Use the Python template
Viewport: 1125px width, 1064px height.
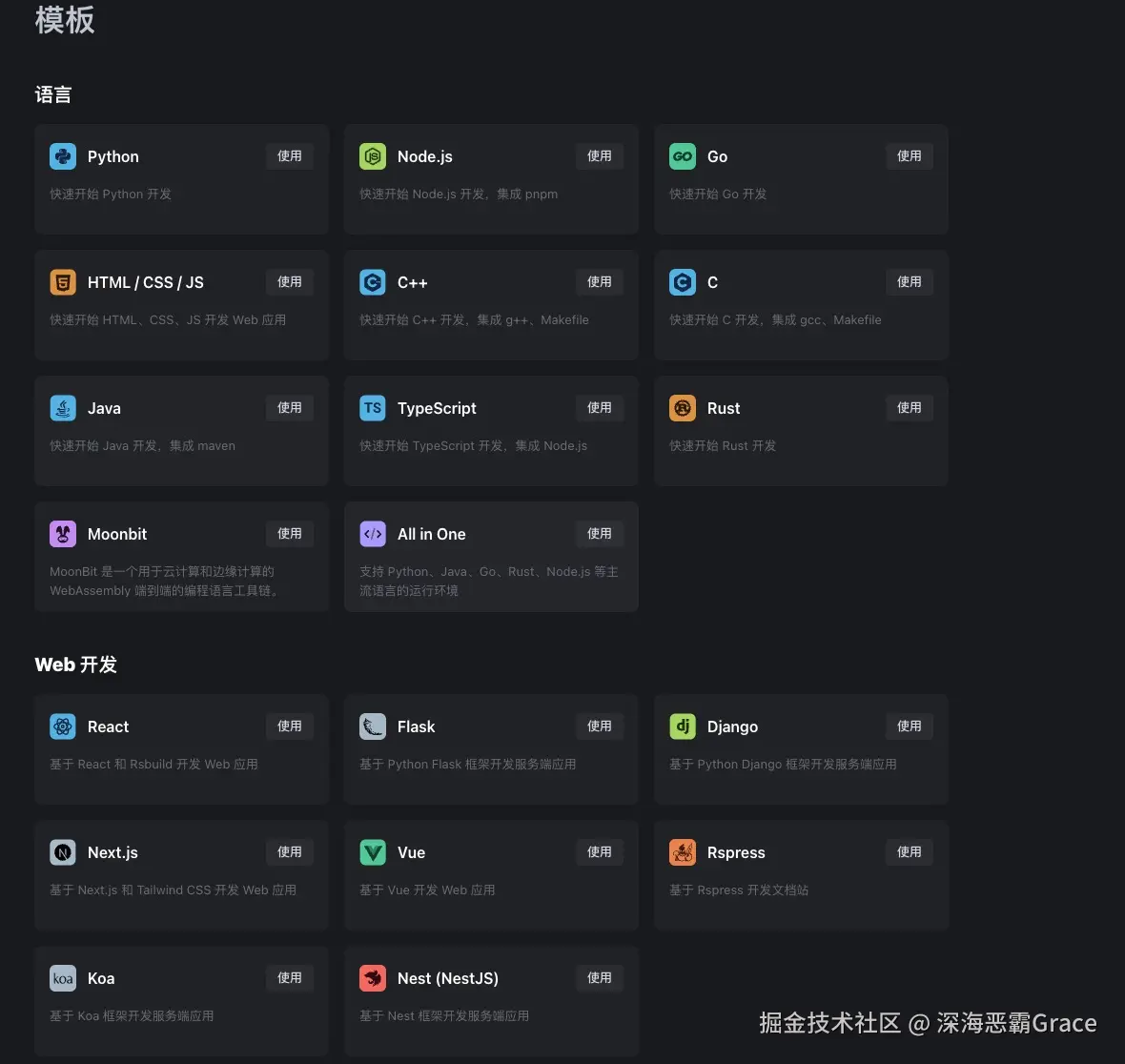[x=290, y=156]
